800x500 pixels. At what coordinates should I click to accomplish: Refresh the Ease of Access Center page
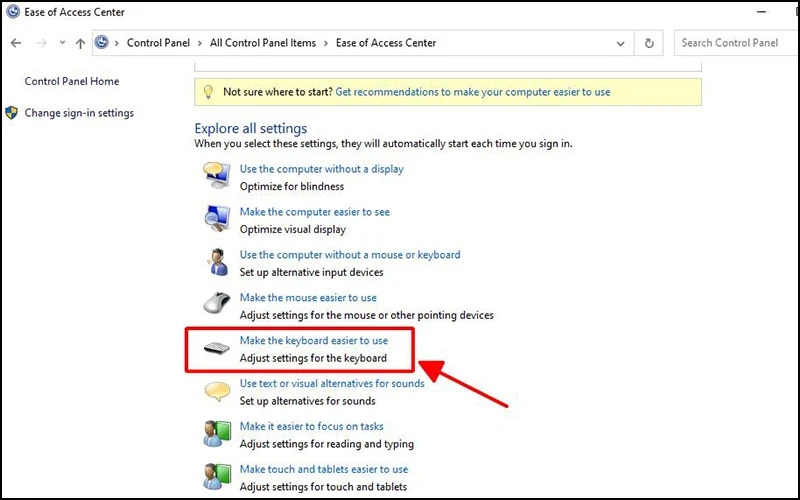(x=649, y=43)
